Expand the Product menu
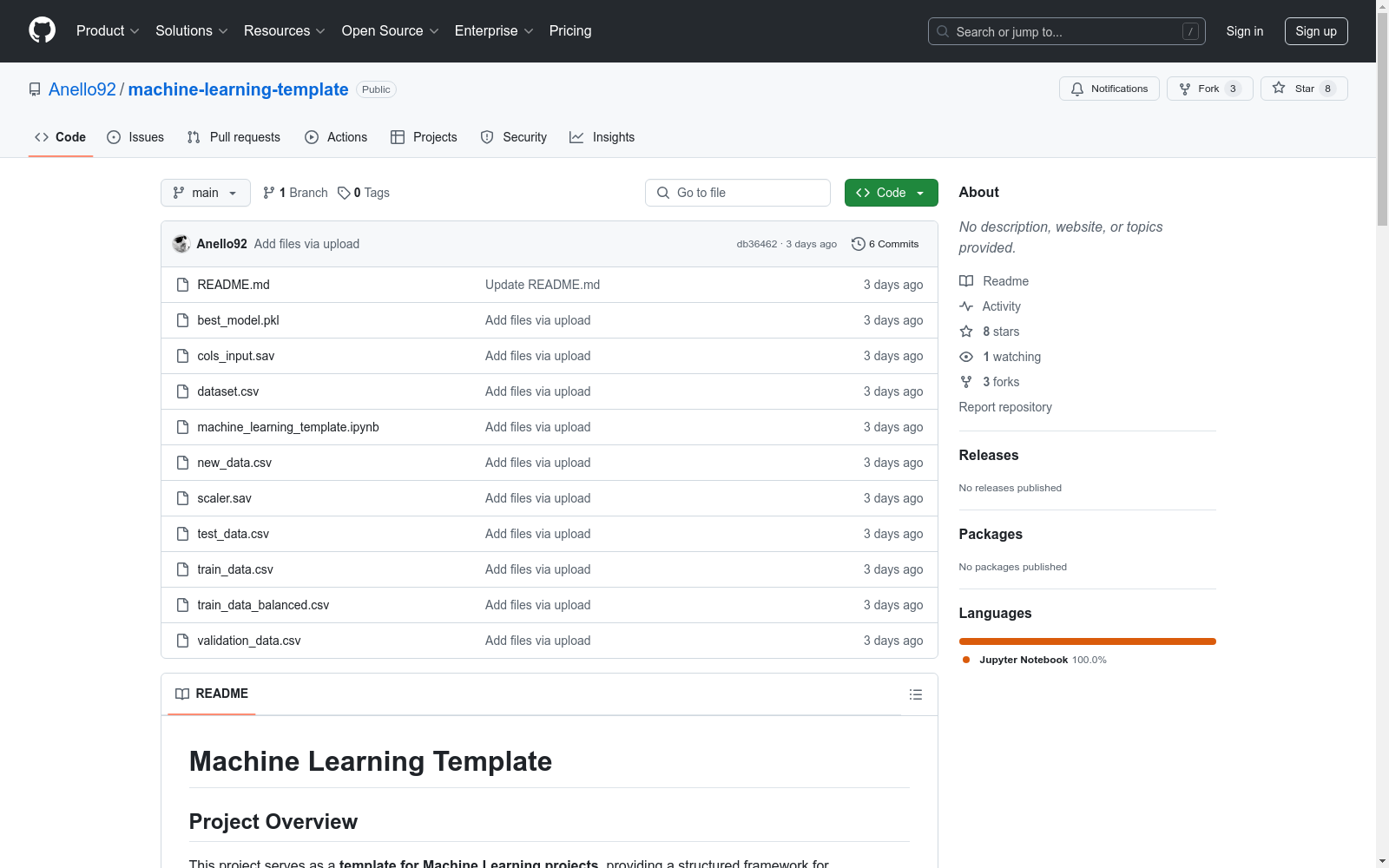Image resolution: width=1389 pixels, height=868 pixels. coord(108,30)
